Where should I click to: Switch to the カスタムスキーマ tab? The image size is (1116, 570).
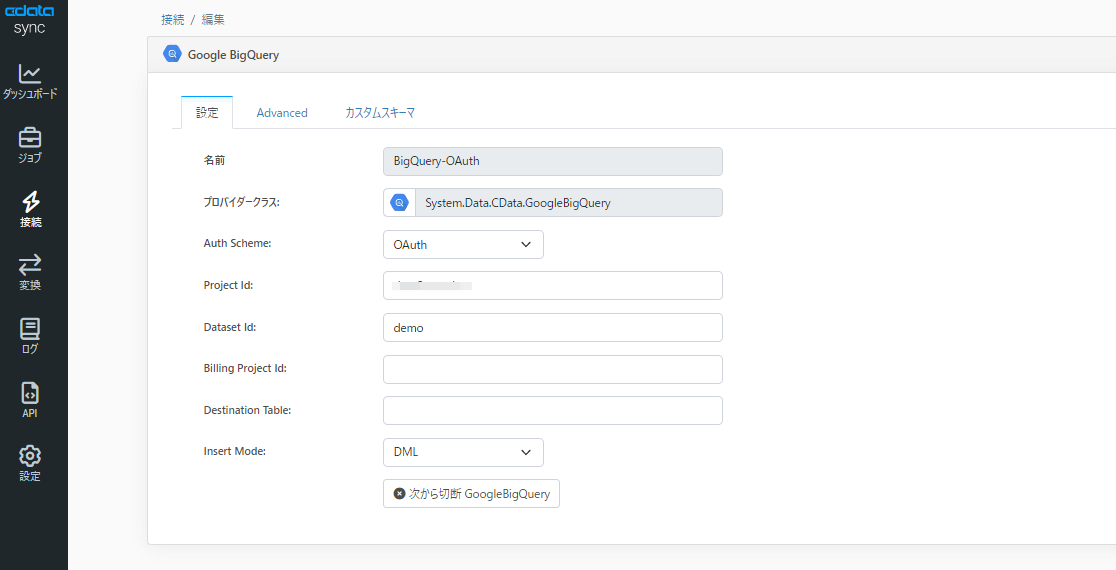380,113
